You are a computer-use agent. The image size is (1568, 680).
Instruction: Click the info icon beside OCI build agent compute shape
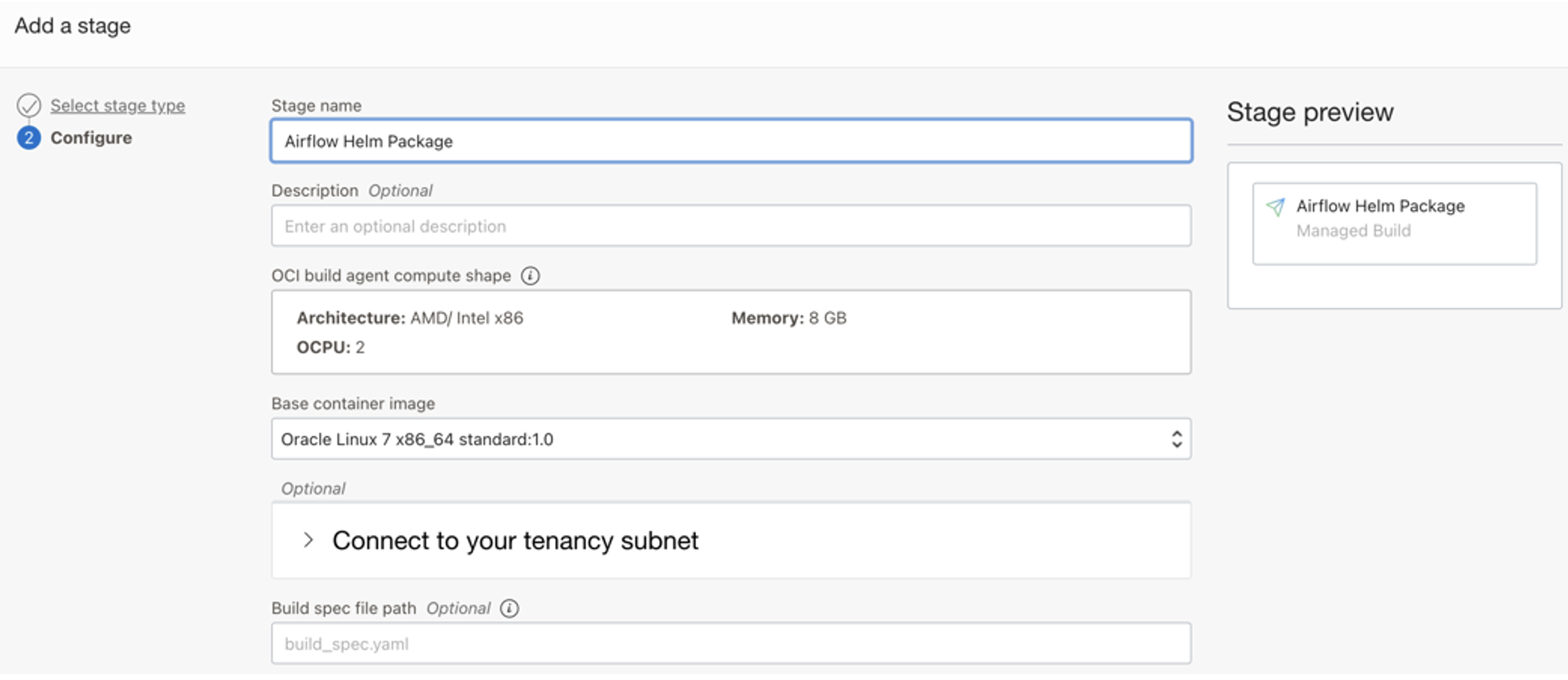pyautogui.click(x=530, y=276)
